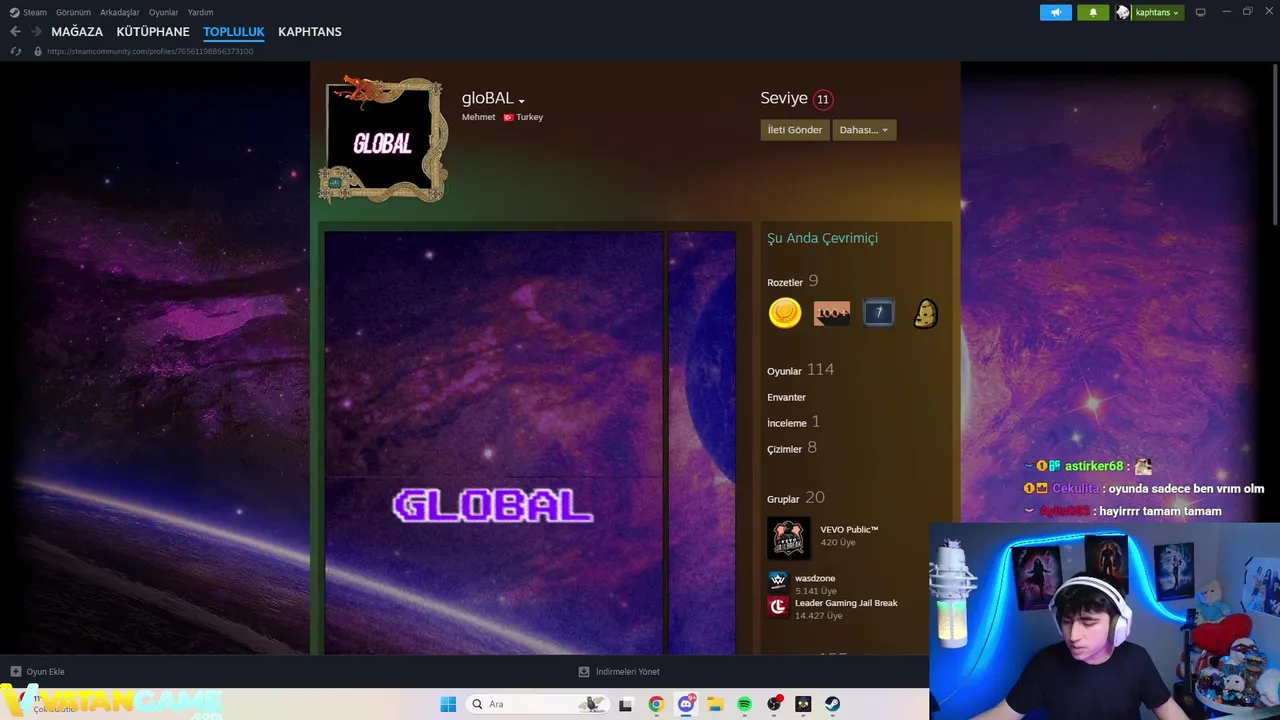Image resolution: width=1280 pixels, height=720 pixels.
Task: Open OBS Studio from taskbar
Action: click(x=774, y=704)
